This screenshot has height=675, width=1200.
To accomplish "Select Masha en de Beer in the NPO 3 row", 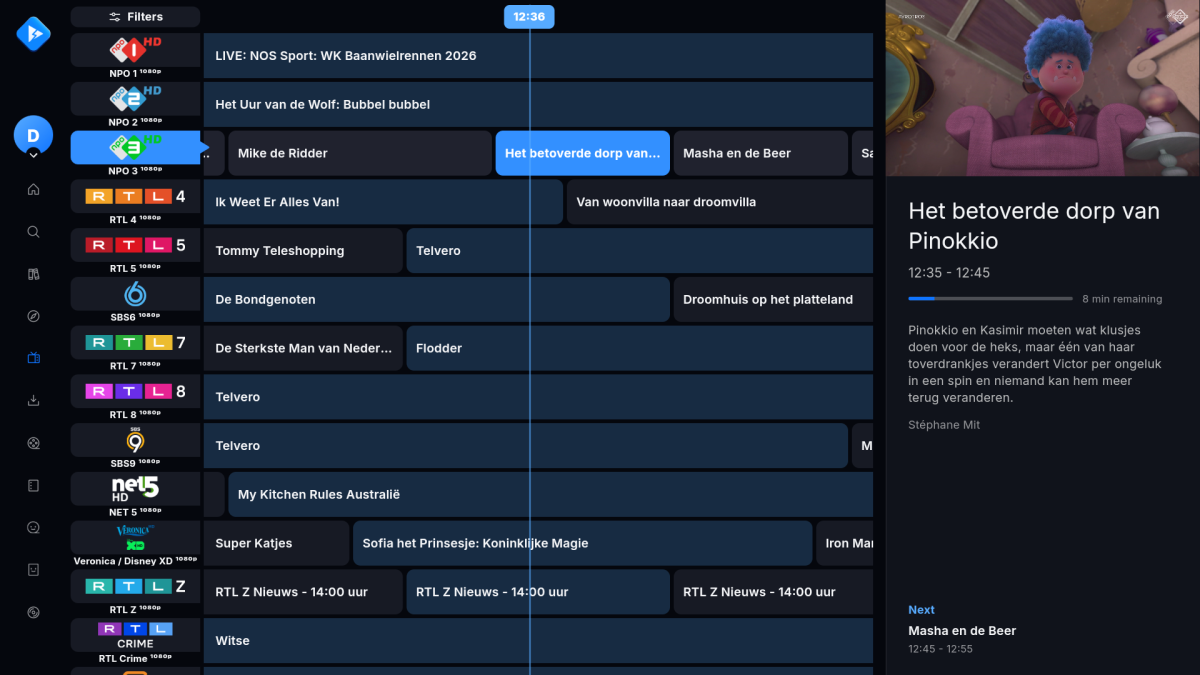I will tap(761, 154).
